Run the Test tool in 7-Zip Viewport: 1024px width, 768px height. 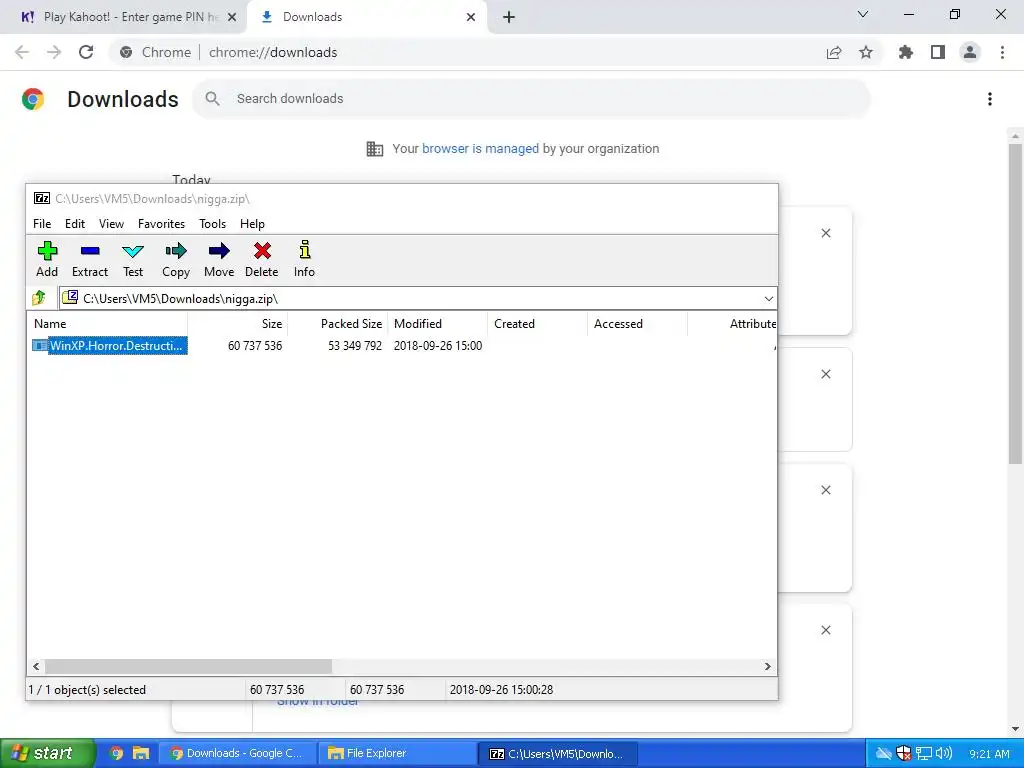[133, 259]
